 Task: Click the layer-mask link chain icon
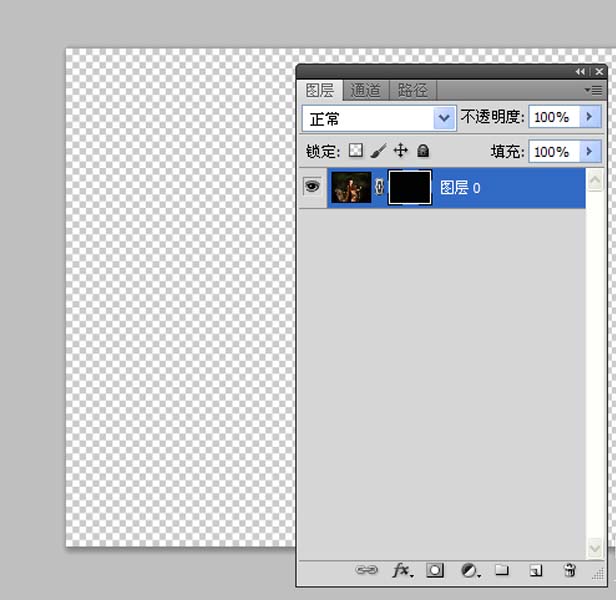click(379, 187)
